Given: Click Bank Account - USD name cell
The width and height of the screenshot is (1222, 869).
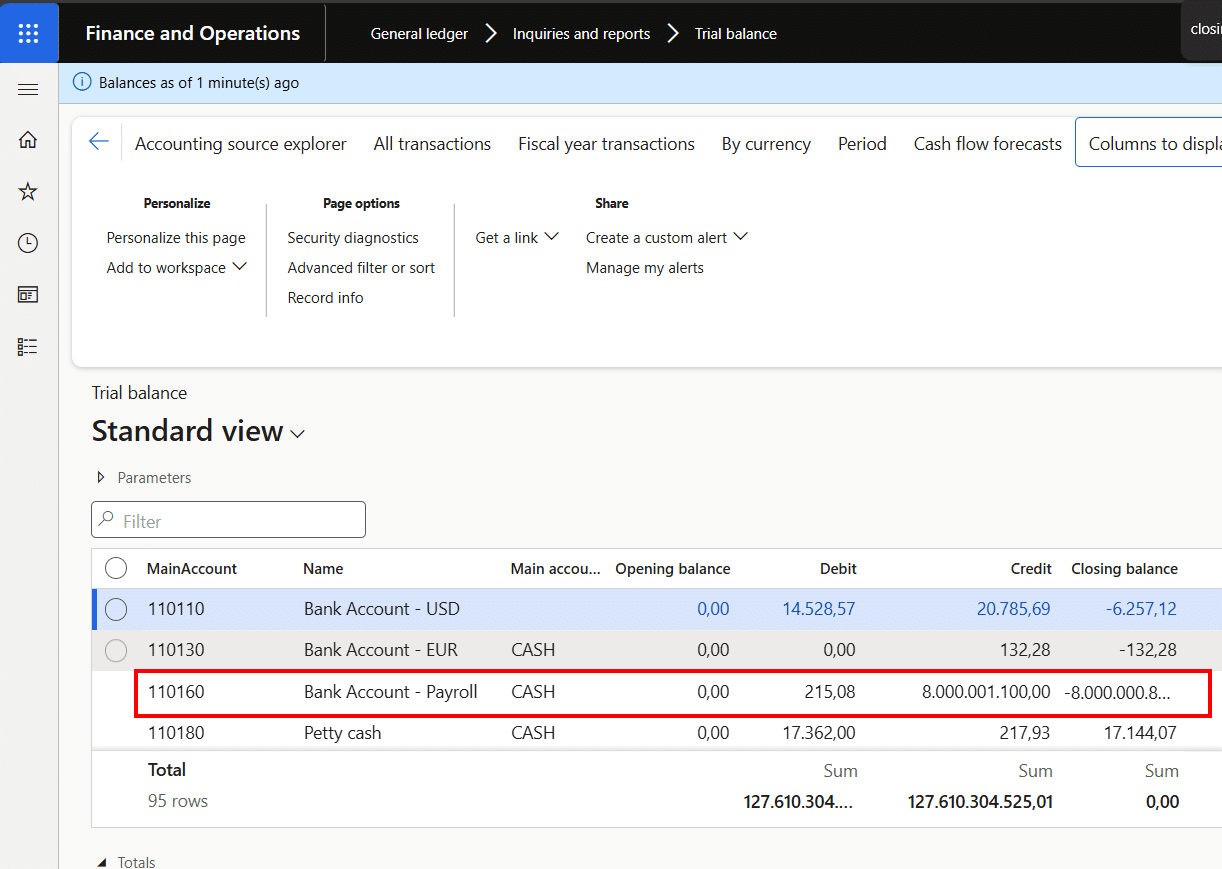Looking at the screenshot, I should pyautogui.click(x=382, y=609).
